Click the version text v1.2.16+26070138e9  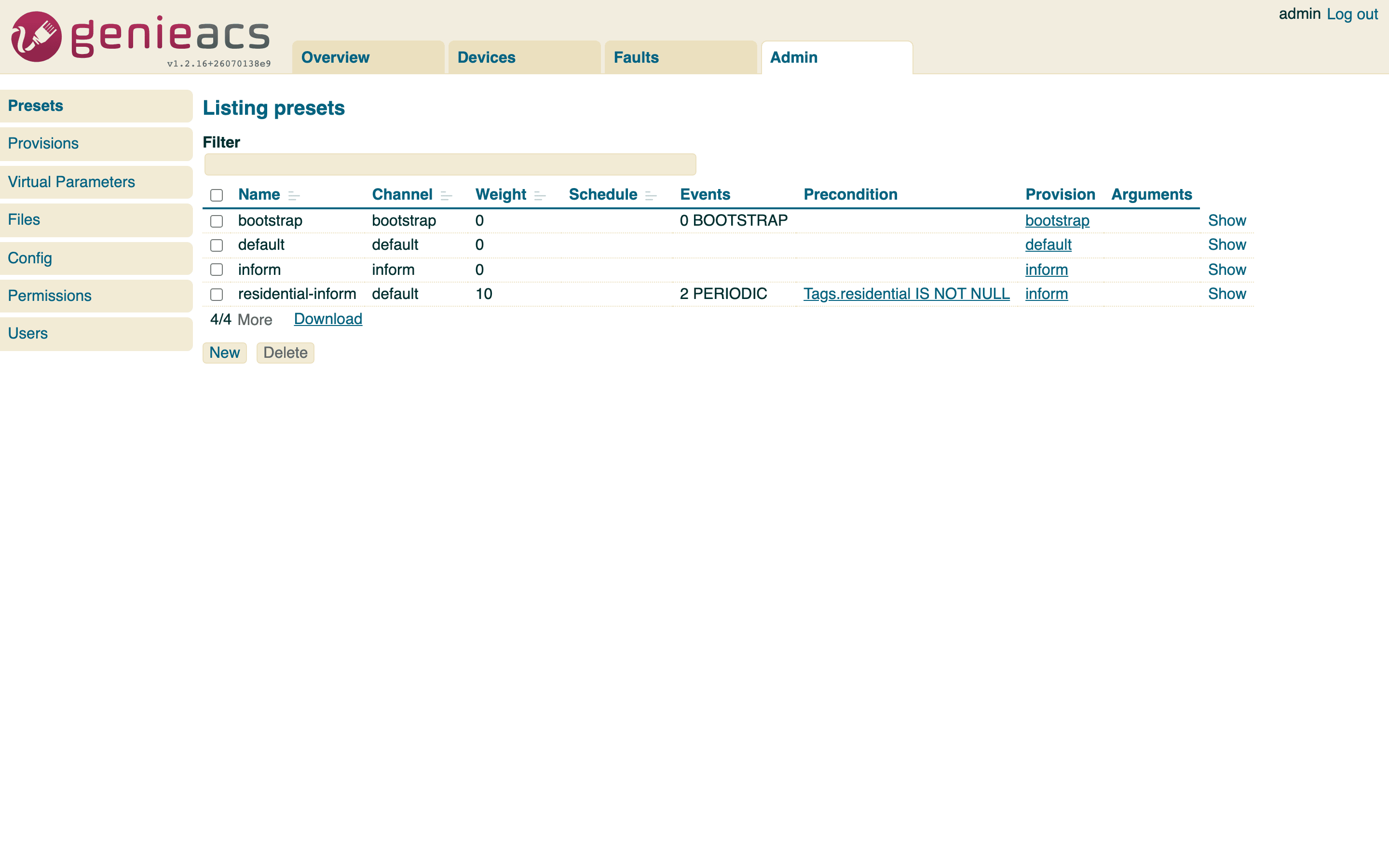click(218, 64)
